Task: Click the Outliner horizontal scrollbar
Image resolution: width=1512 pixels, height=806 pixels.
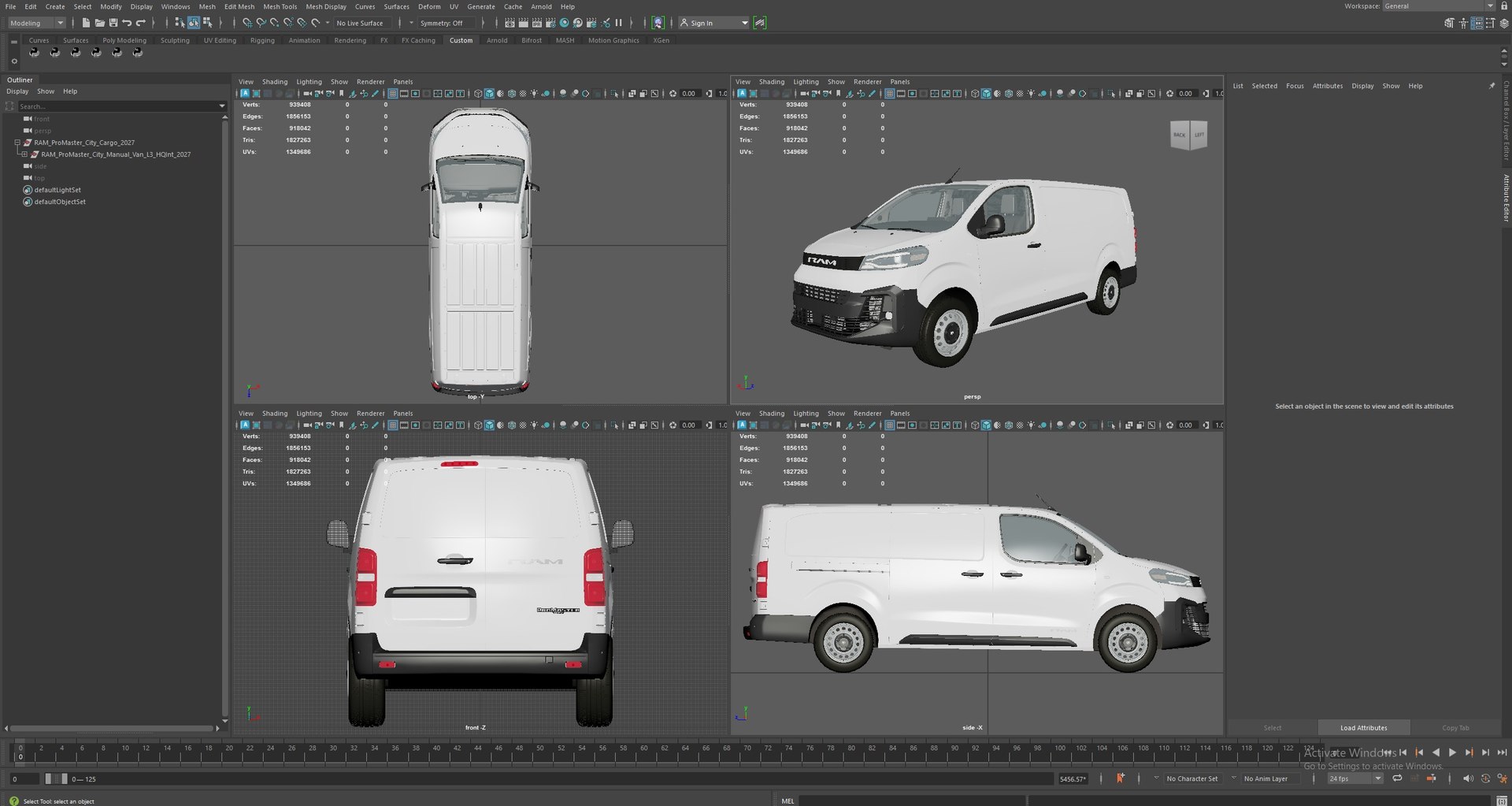Action: tap(112, 728)
